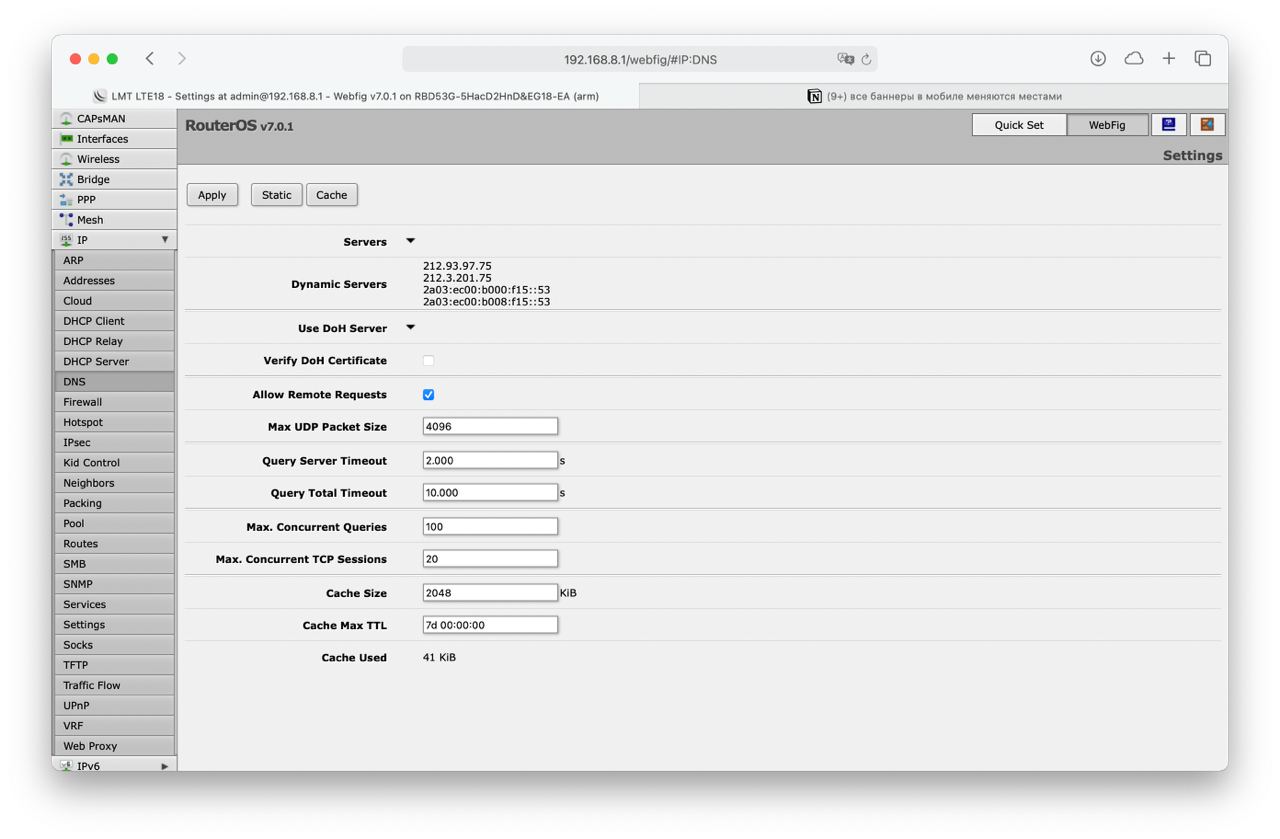Click the IPv6 icon in the sidebar
1280x839 pixels.
67,766
